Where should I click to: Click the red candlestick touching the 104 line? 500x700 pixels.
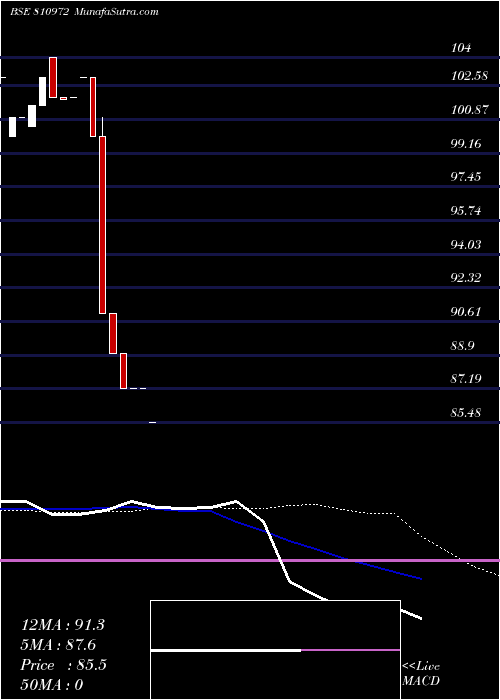53,77
